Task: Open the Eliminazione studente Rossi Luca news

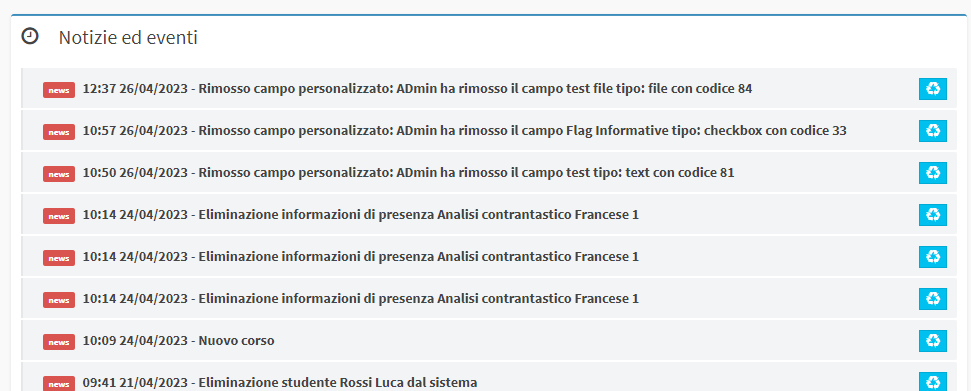Action: click(280, 383)
